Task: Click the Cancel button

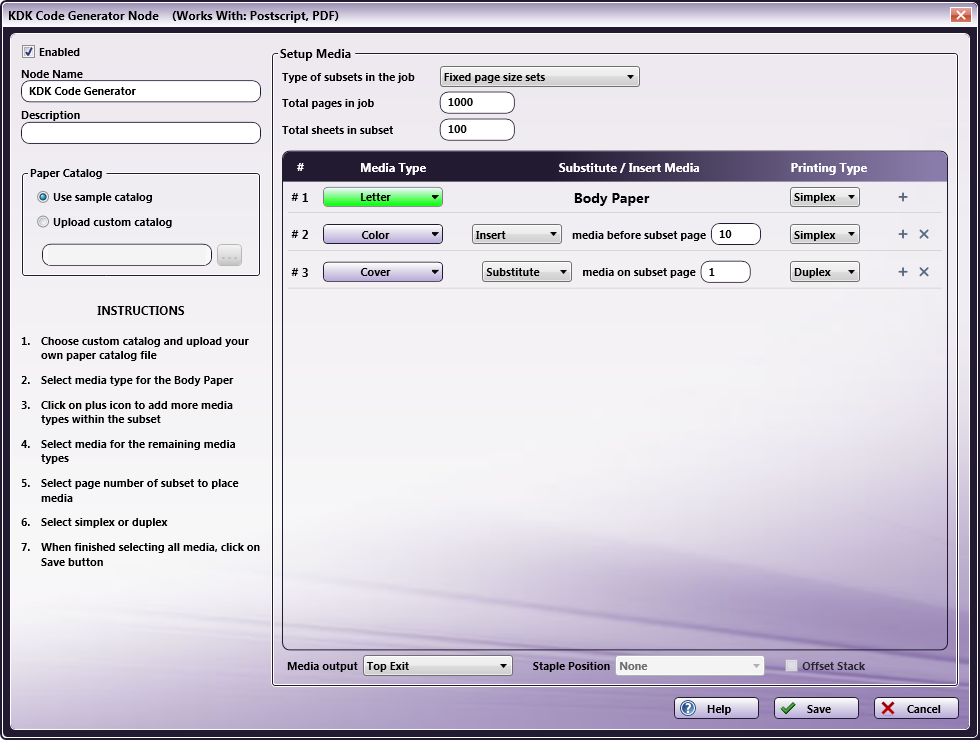Action: [x=916, y=708]
